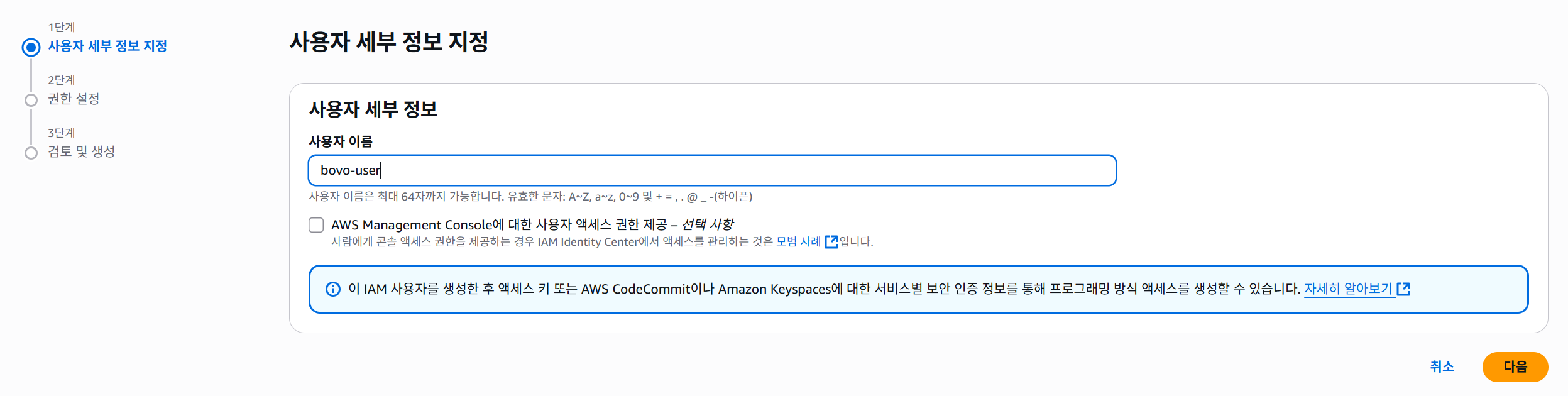Go to 사용자 세부 정보 지정 step label

(x=107, y=46)
